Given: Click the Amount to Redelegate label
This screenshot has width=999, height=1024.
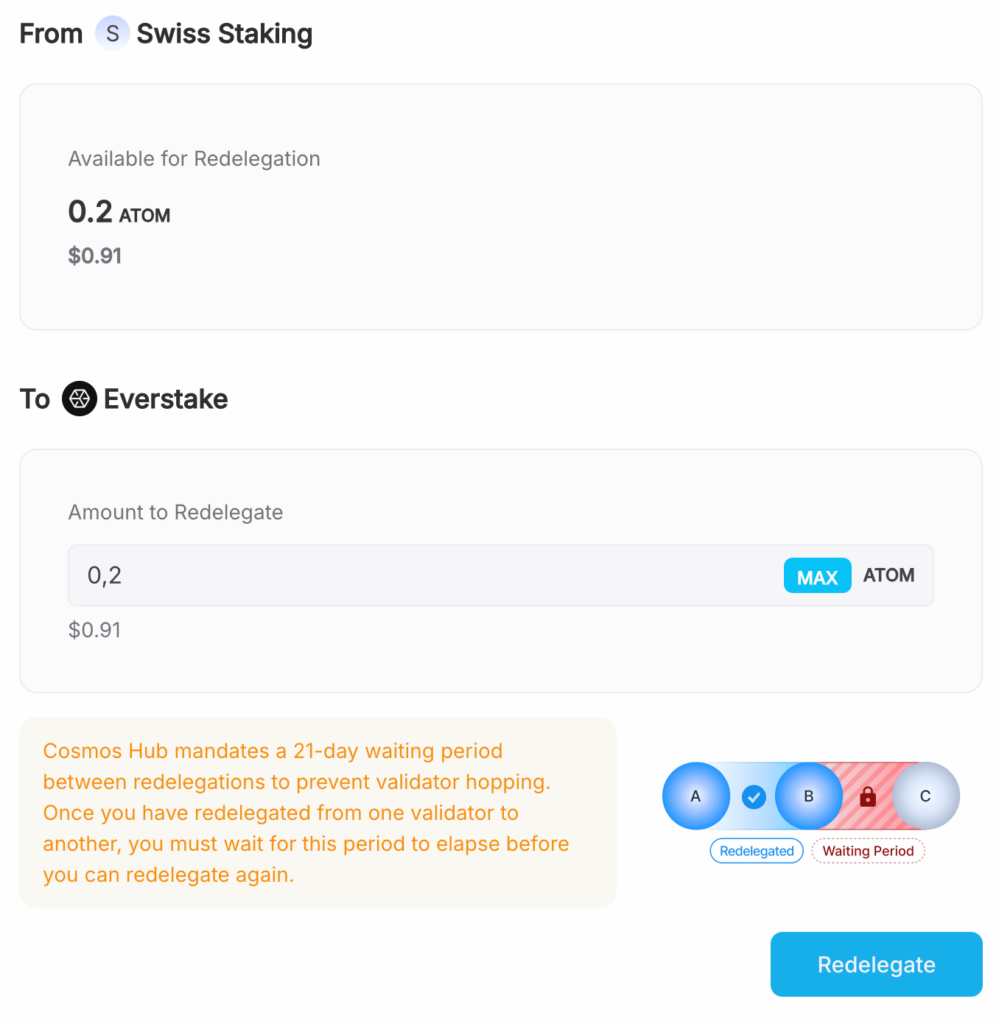Looking at the screenshot, I should pos(175,512).
